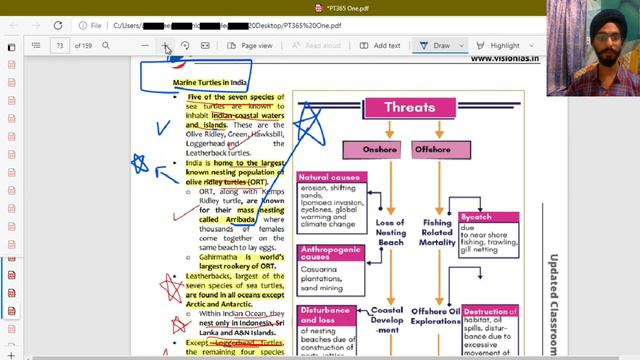This screenshot has height=360, width=640.
Task: Open a new tab with the plus icon
Action: [11, 356]
